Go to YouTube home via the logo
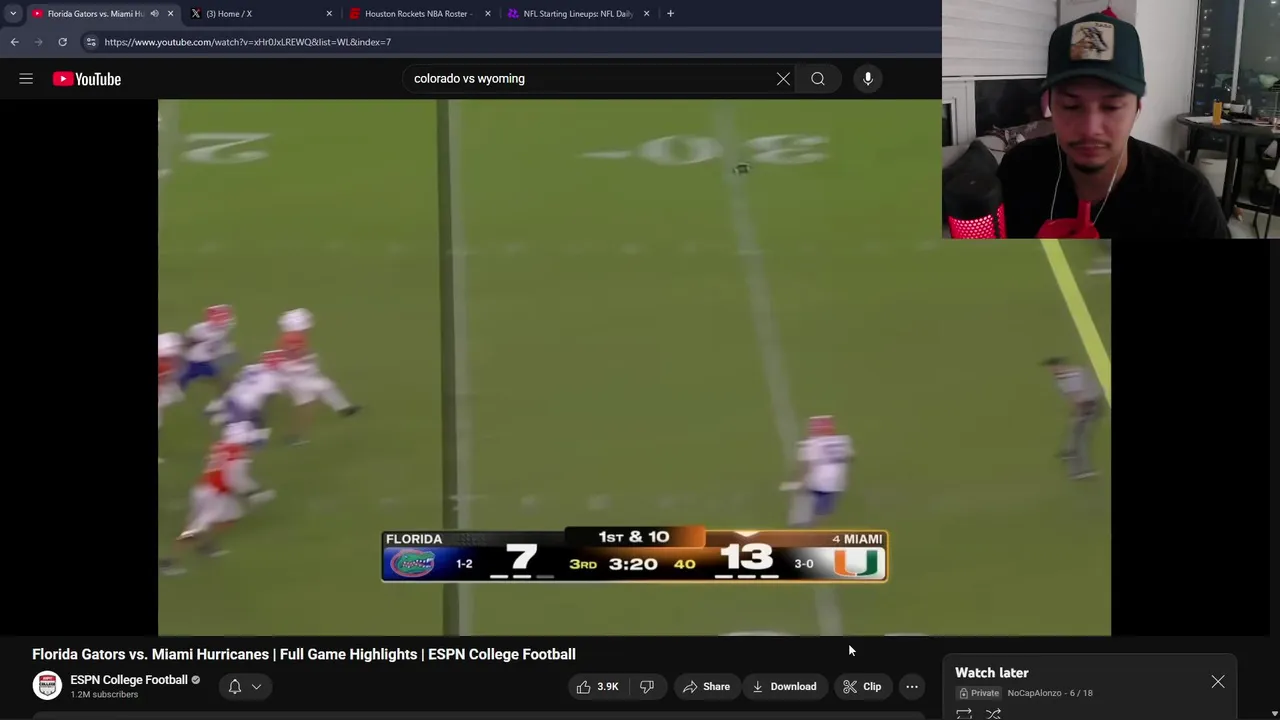Viewport: 1280px width, 720px height. pos(87,79)
